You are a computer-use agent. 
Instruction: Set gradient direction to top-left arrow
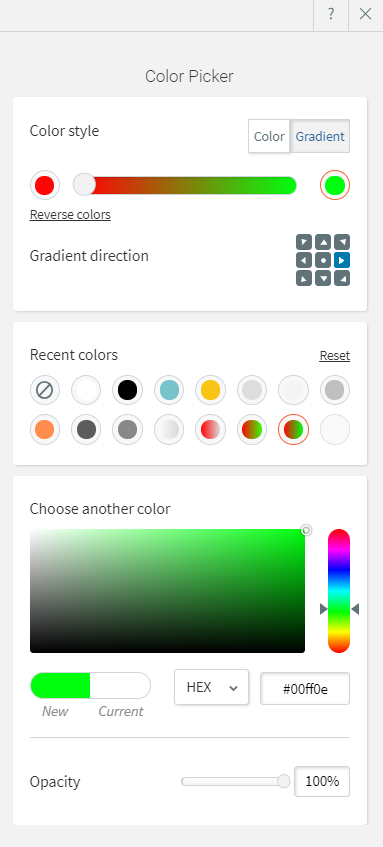(304, 242)
